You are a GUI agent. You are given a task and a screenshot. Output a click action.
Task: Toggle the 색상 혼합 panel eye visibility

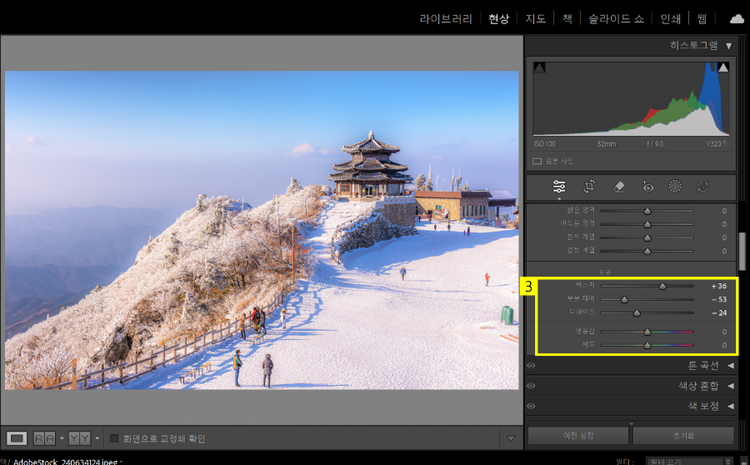(x=531, y=386)
